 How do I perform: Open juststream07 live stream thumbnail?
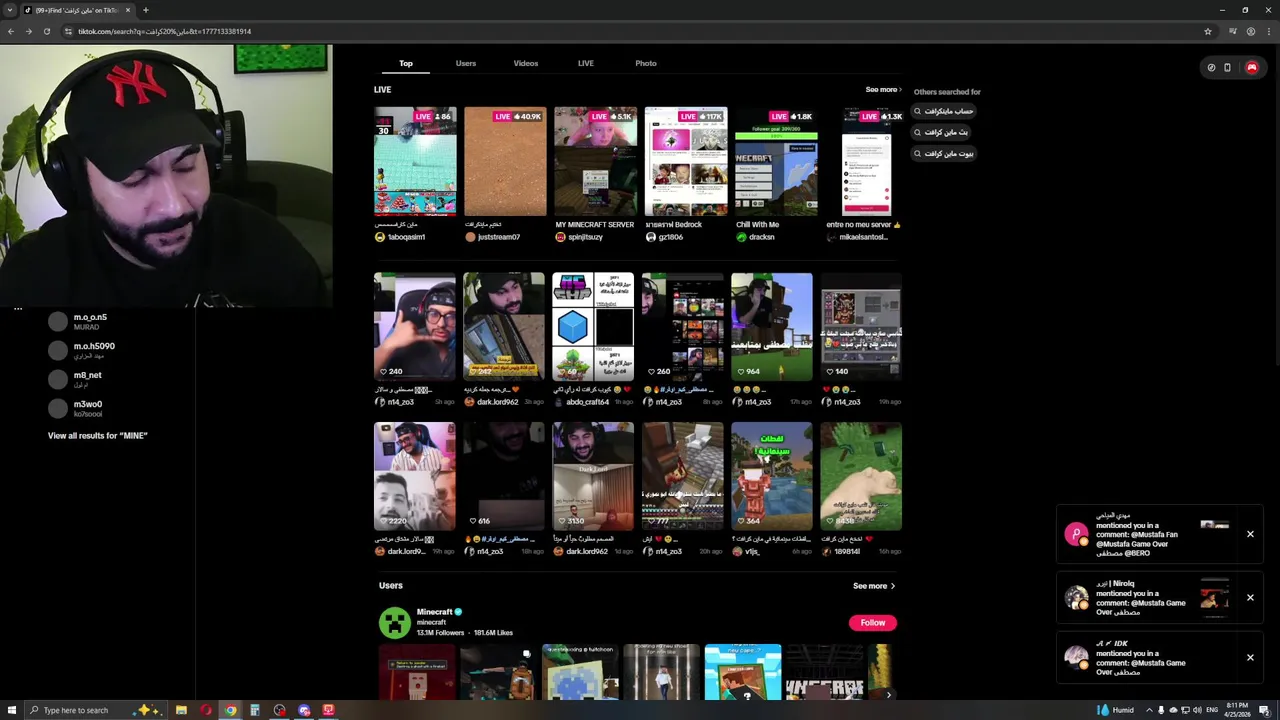505,161
